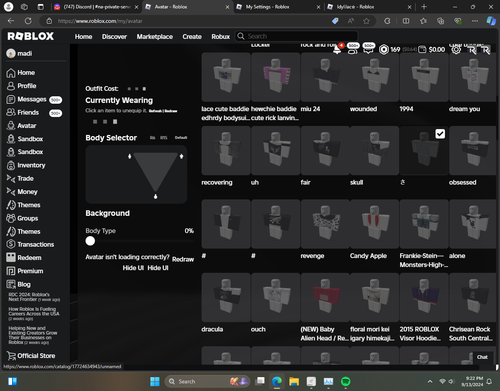Click the taskbar Search box
This screenshot has height=391, width=500.
[x=207, y=381]
